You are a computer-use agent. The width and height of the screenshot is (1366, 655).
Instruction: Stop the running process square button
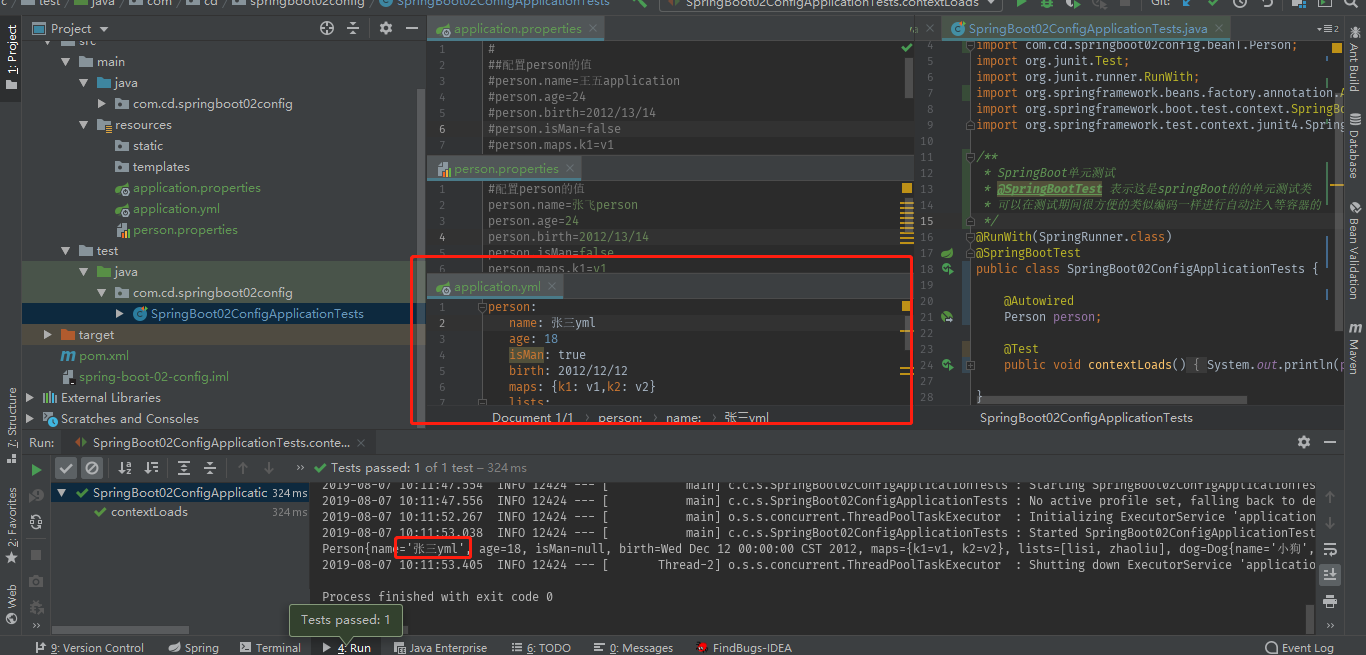pyautogui.click(x=37, y=554)
